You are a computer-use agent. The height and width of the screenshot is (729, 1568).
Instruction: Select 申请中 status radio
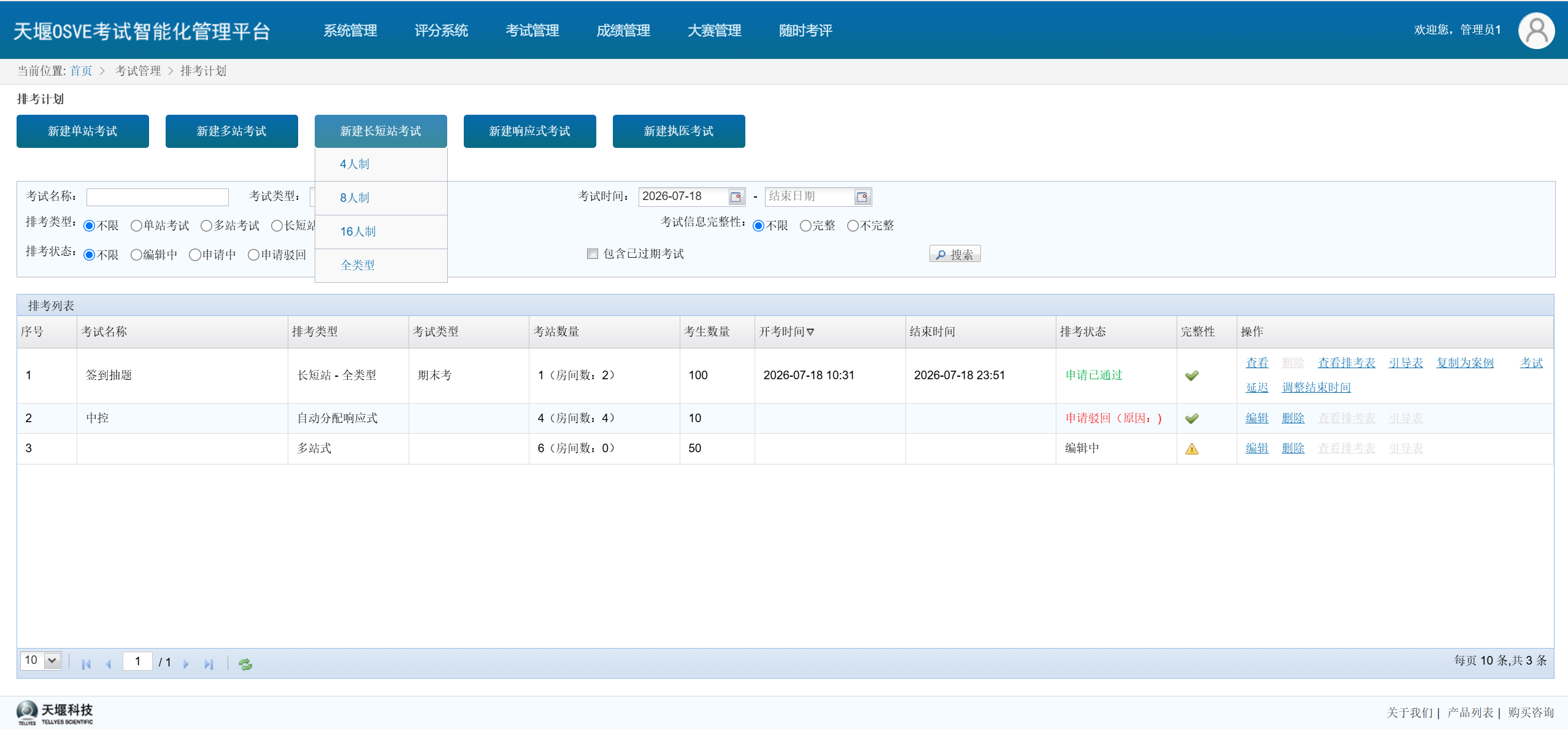pos(194,255)
